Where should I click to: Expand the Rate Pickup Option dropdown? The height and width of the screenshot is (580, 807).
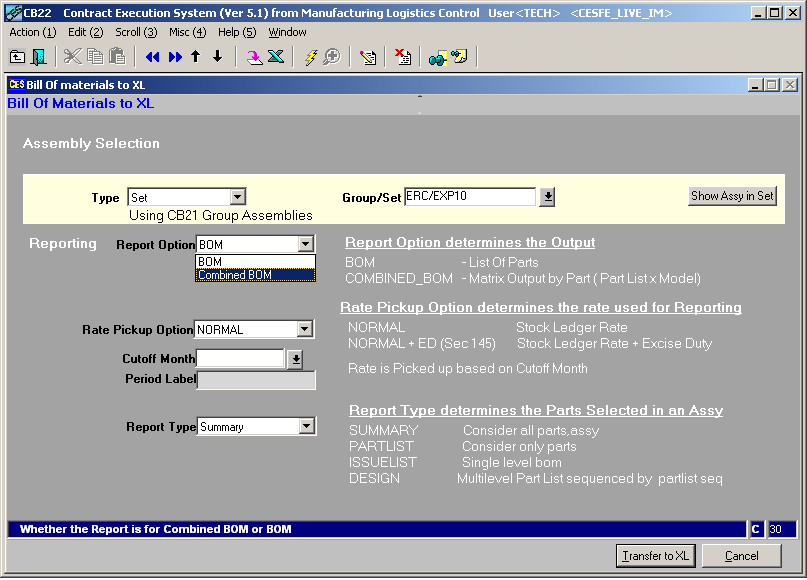305,329
